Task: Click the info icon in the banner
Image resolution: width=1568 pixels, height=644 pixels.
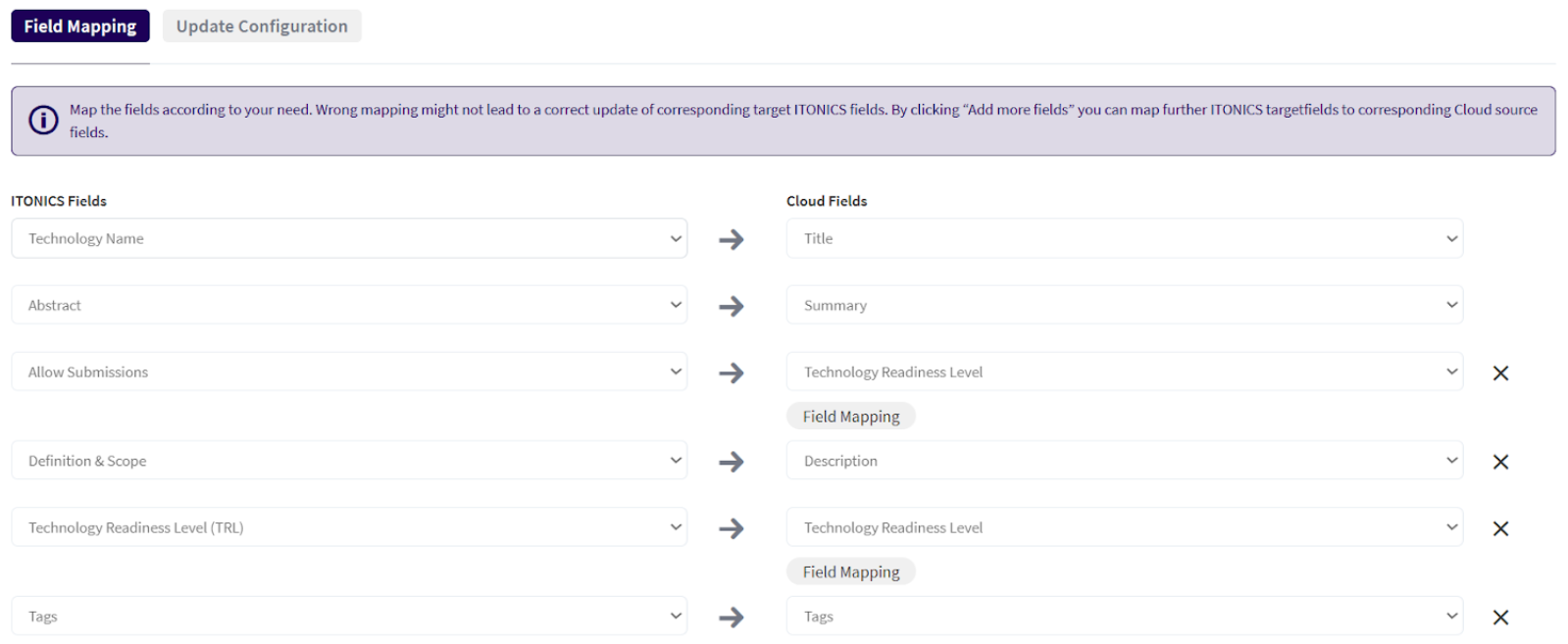Action: (43, 121)
